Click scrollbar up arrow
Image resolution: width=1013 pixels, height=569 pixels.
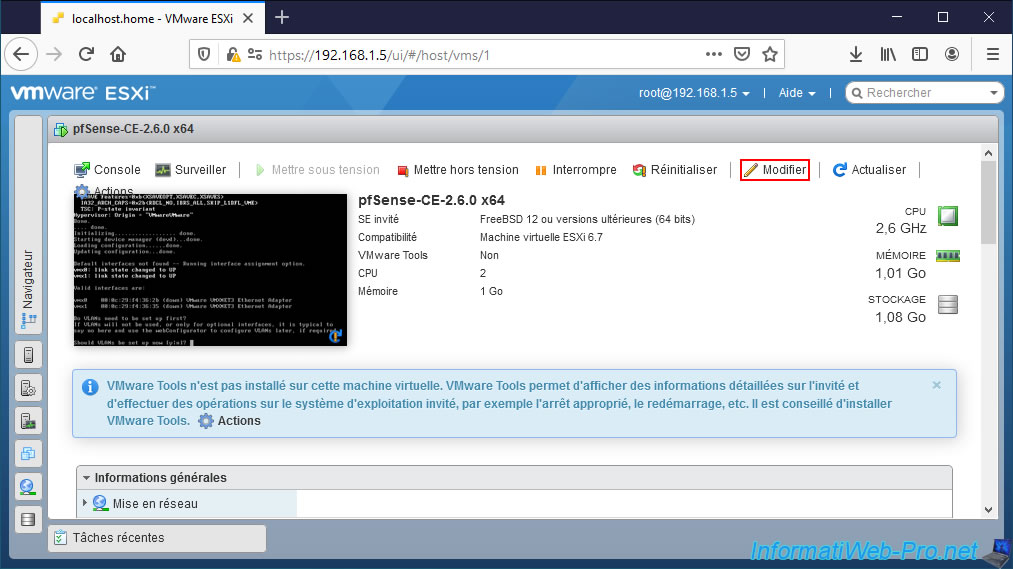point(988,153)
